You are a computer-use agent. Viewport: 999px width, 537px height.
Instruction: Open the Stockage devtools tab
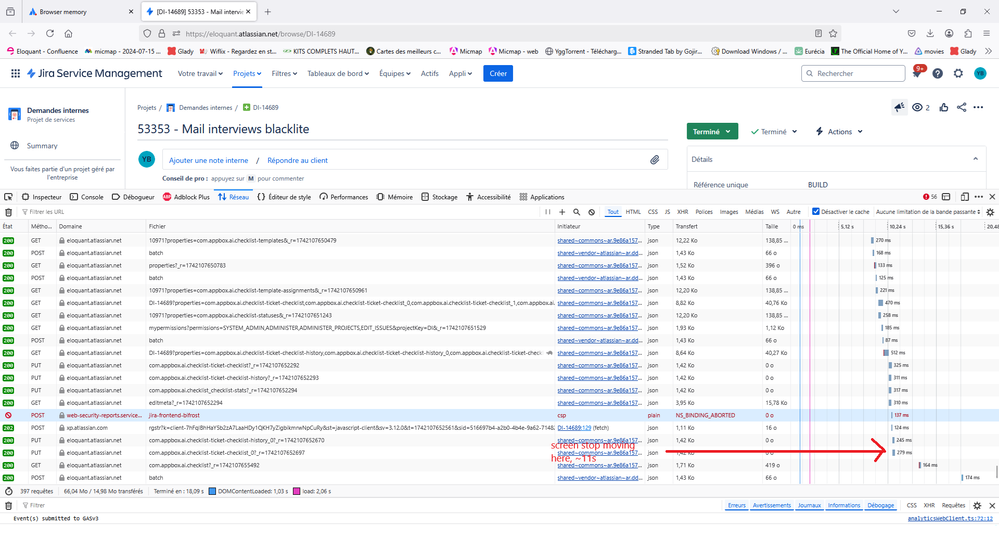click(x=440, y=197)
